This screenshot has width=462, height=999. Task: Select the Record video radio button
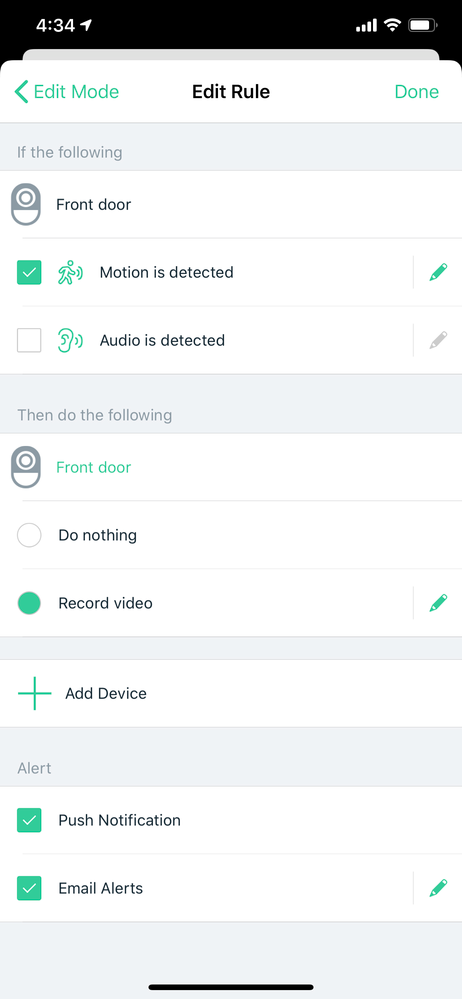click(x=29, y=603)
